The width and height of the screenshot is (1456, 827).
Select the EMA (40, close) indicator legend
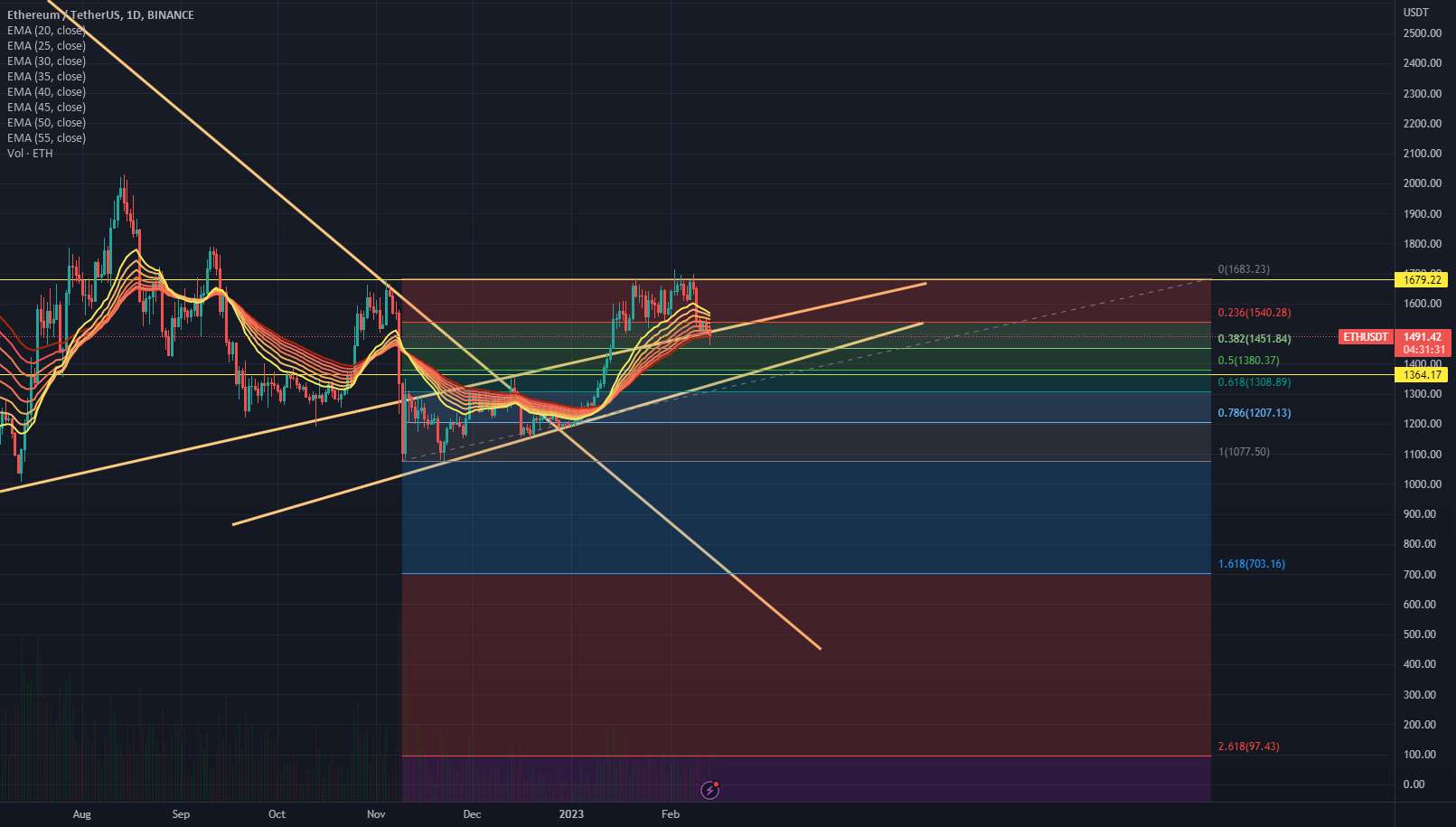(46, 92)
